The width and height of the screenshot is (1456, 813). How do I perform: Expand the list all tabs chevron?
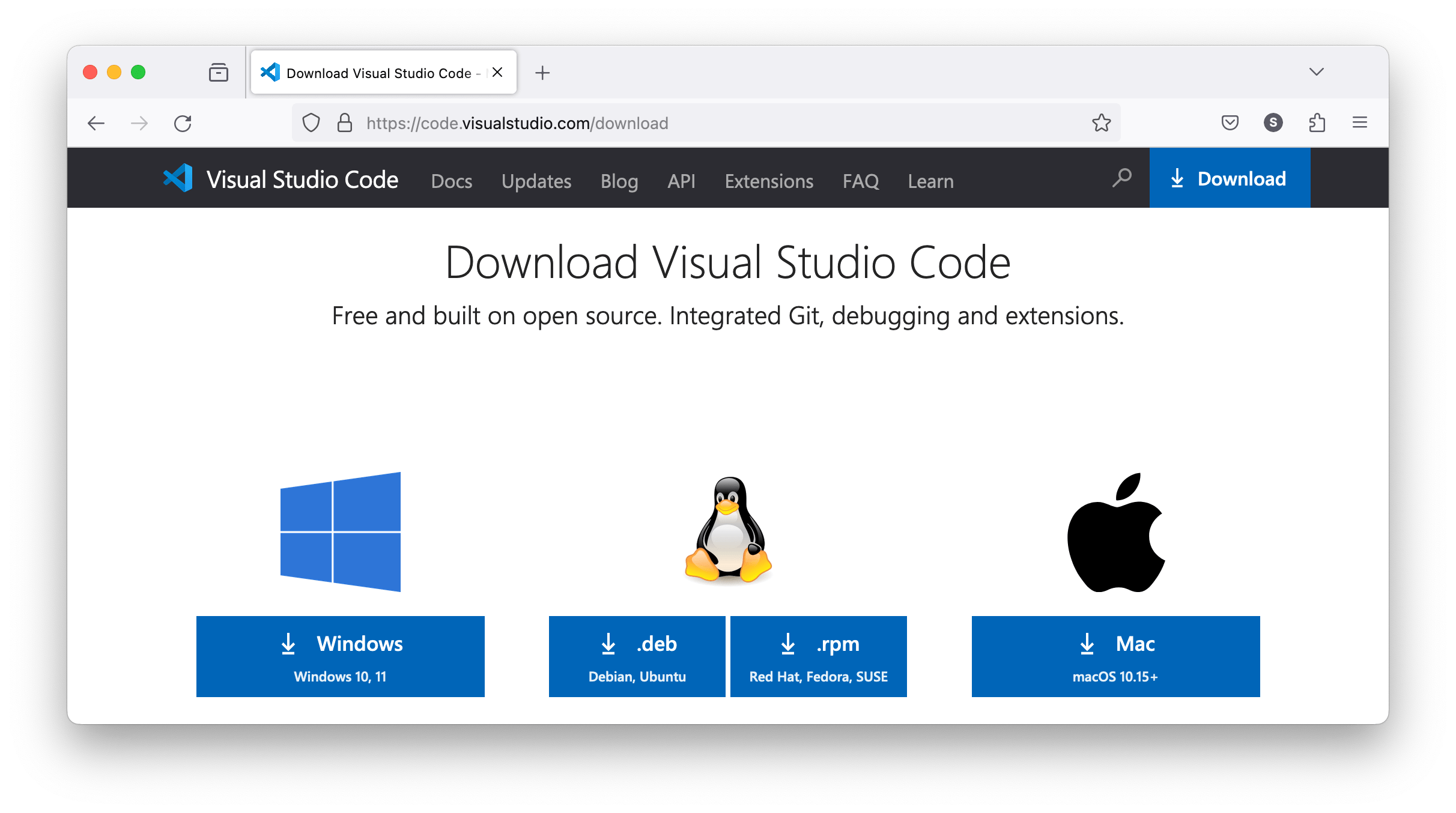click(x=1316, y=72)
